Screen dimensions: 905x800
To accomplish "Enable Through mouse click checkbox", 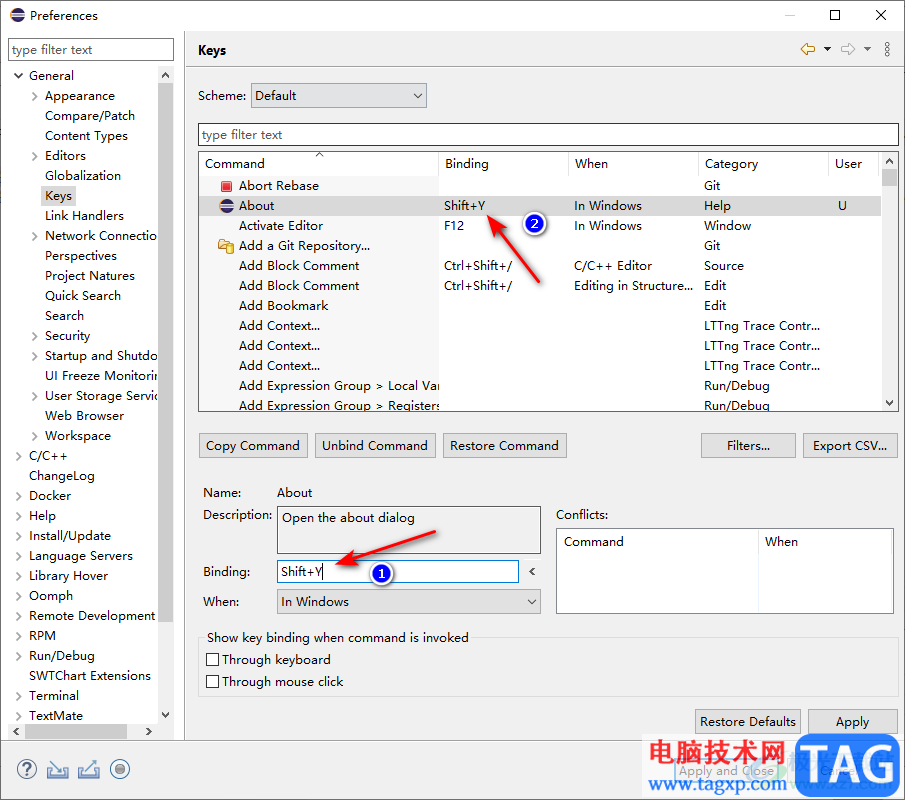I will click(212, 681).
